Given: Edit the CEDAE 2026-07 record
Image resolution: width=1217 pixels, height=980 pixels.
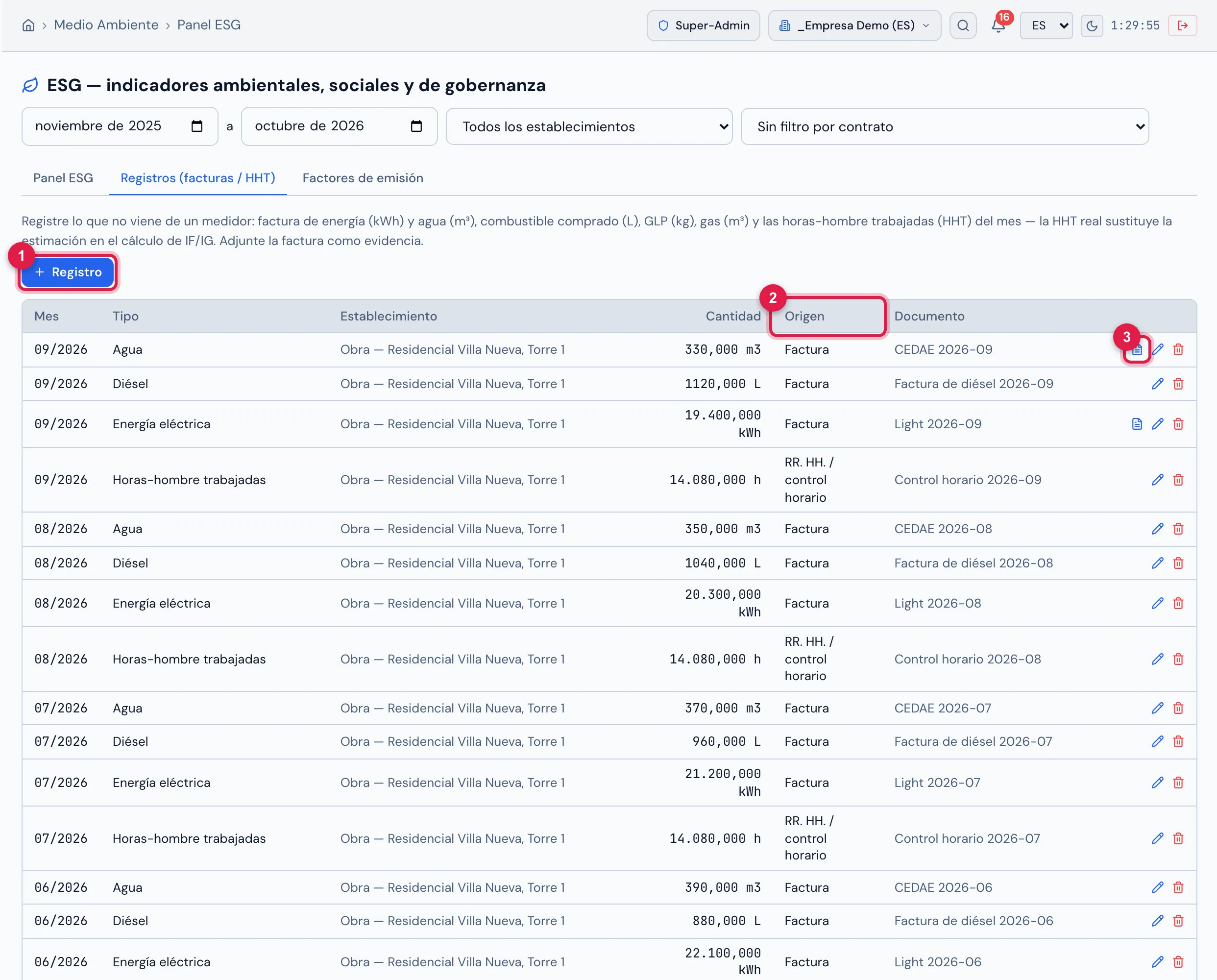Looking at the screenshot, I should (1158, 709).
